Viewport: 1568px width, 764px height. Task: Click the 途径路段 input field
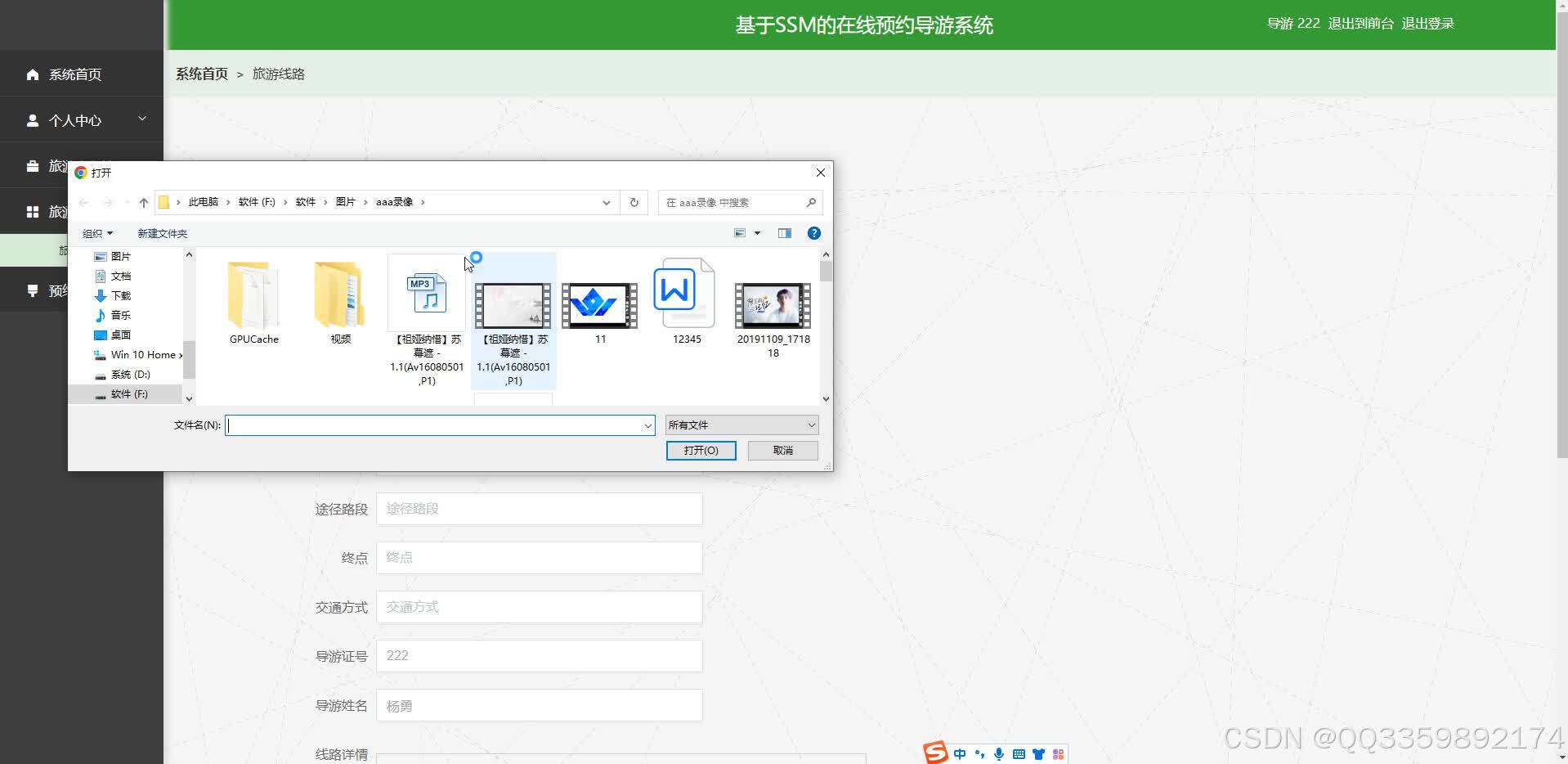point(539,509)
